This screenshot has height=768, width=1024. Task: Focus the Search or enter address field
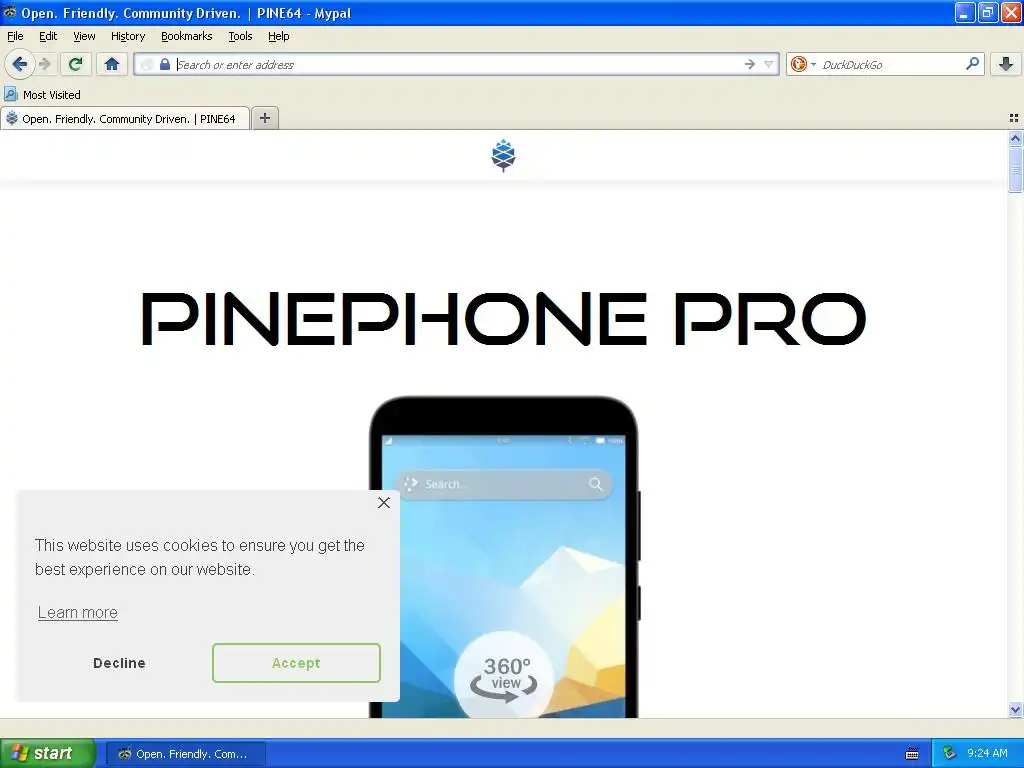[x=457, y=64]
